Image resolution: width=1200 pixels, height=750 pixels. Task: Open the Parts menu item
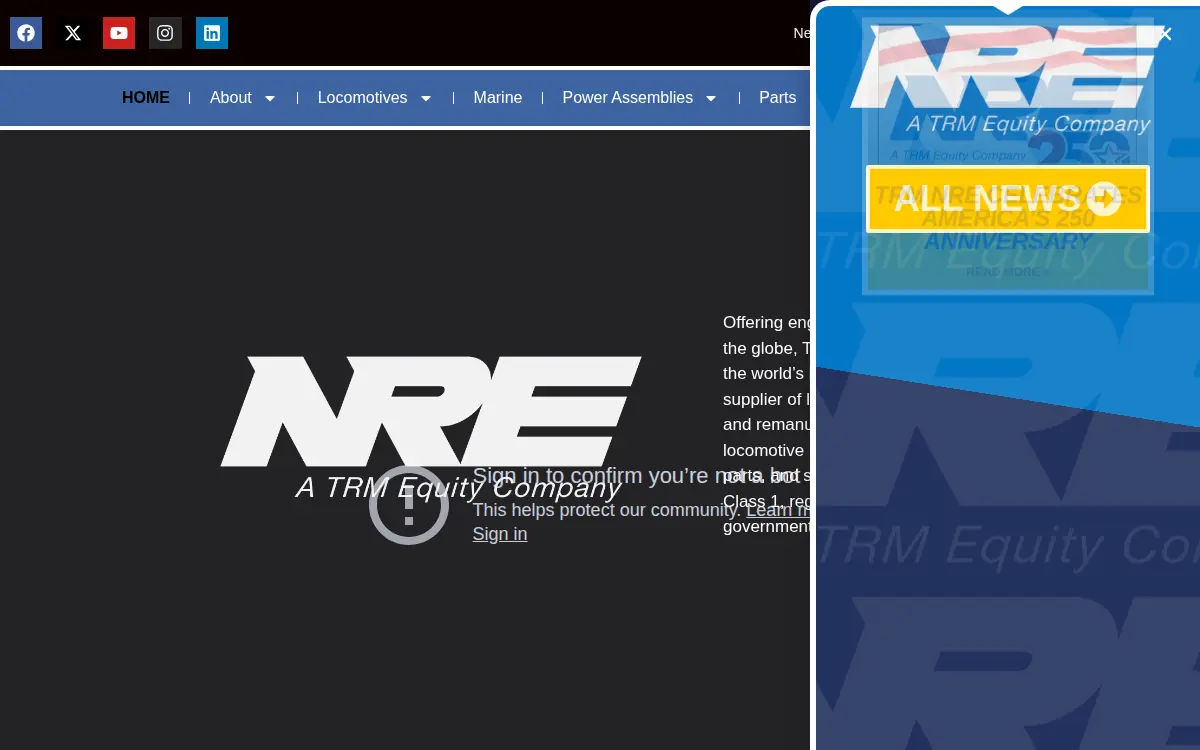click(x=778, y=97)
